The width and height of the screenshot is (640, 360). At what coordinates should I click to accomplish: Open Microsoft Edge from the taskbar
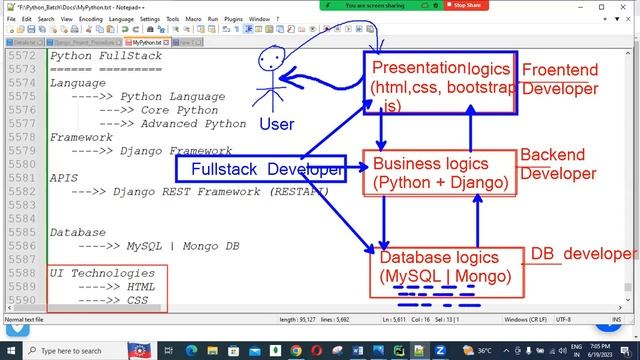tap(191, 351)
